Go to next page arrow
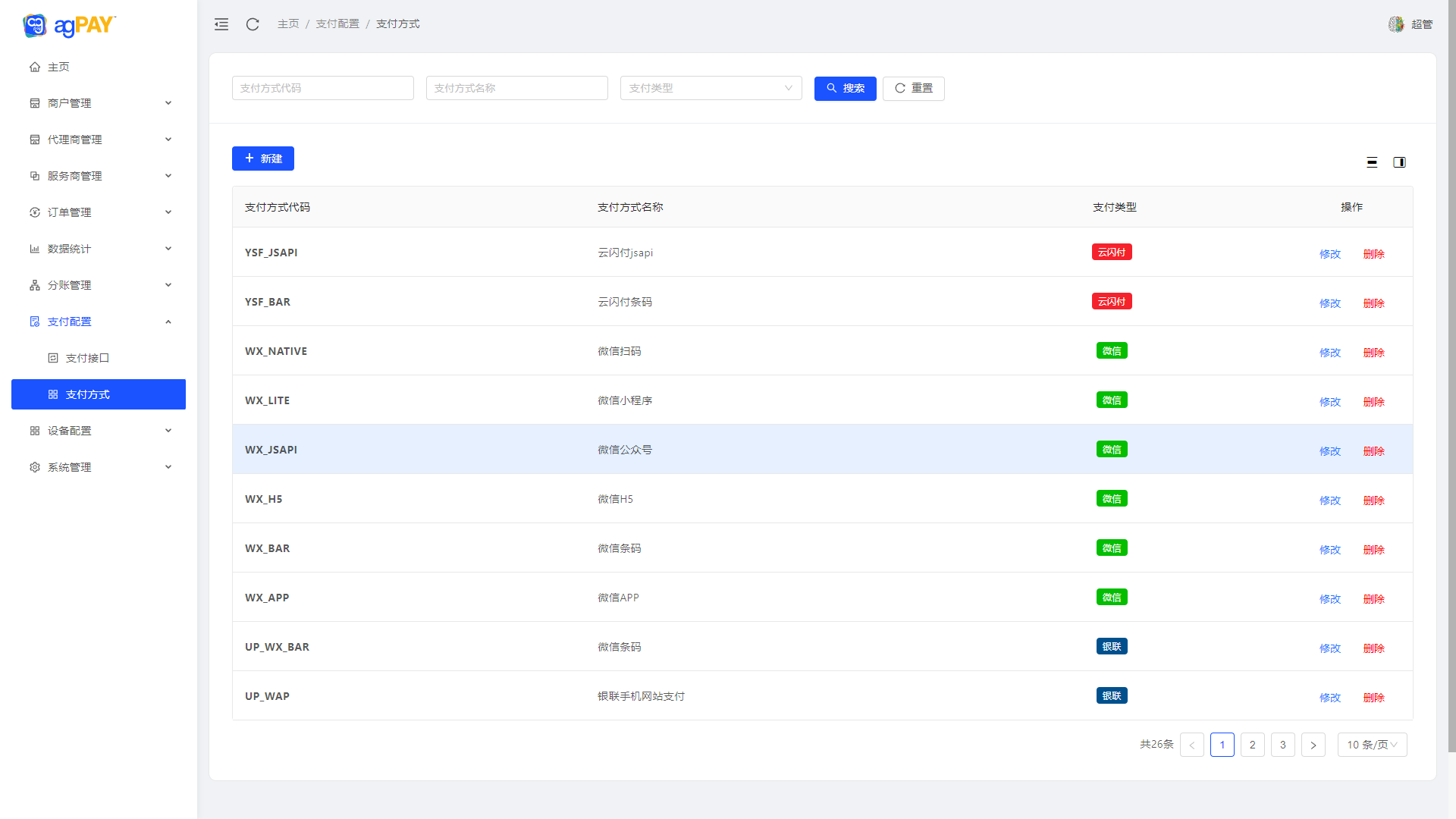Viewport: 1456px width, 819px height. [1313, 745]
